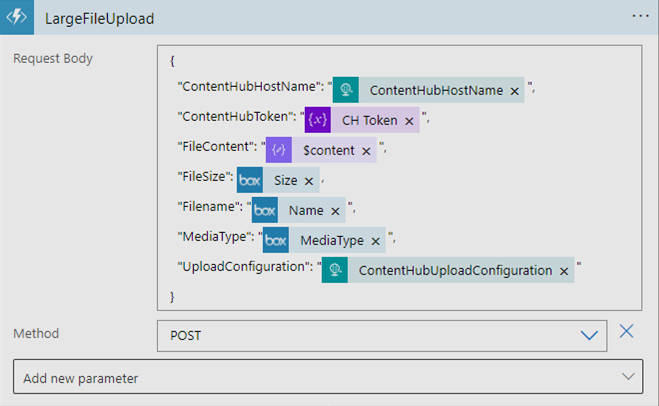Image resolution: width=659 pixels, height=406 pixels.
Task: Click the Azure Function icon beside LargeFileUpload
Action: [x=17, y=17]
